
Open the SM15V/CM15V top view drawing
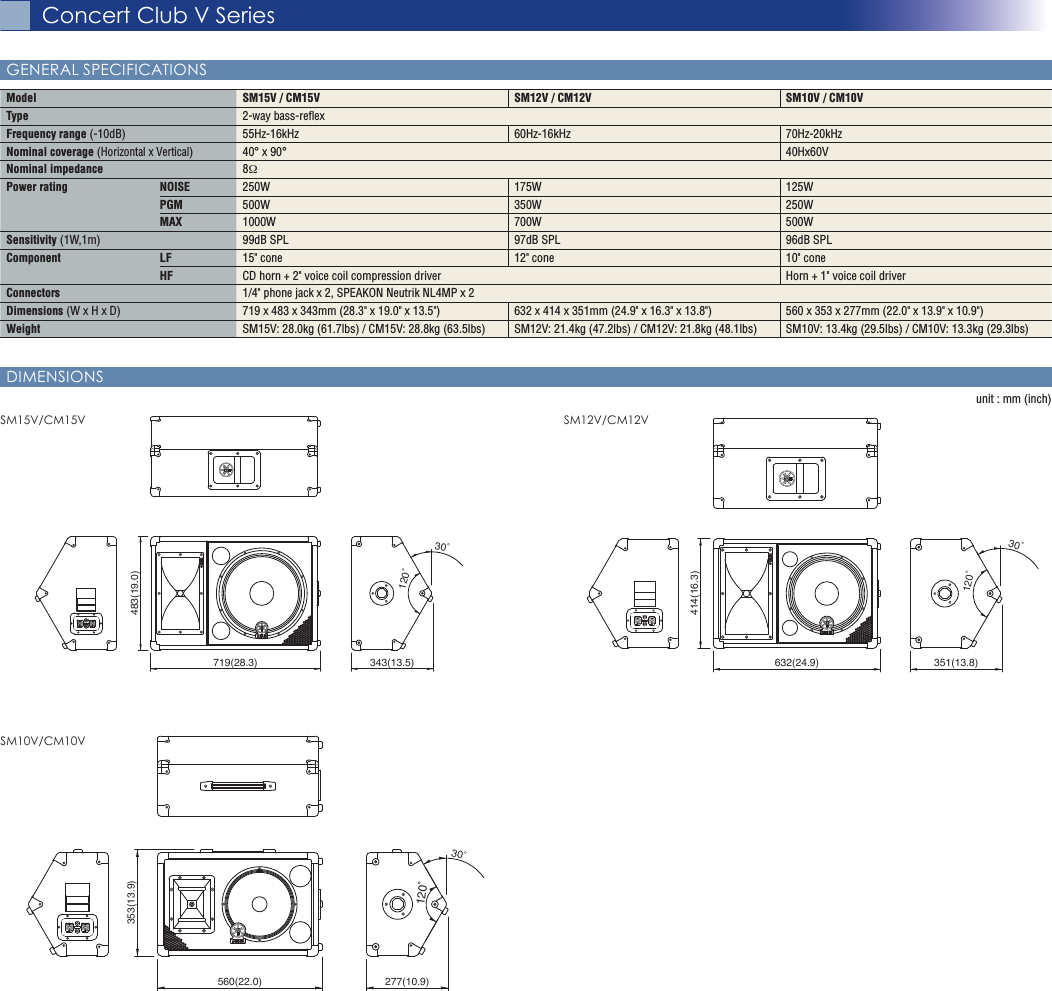click(235, 456)
